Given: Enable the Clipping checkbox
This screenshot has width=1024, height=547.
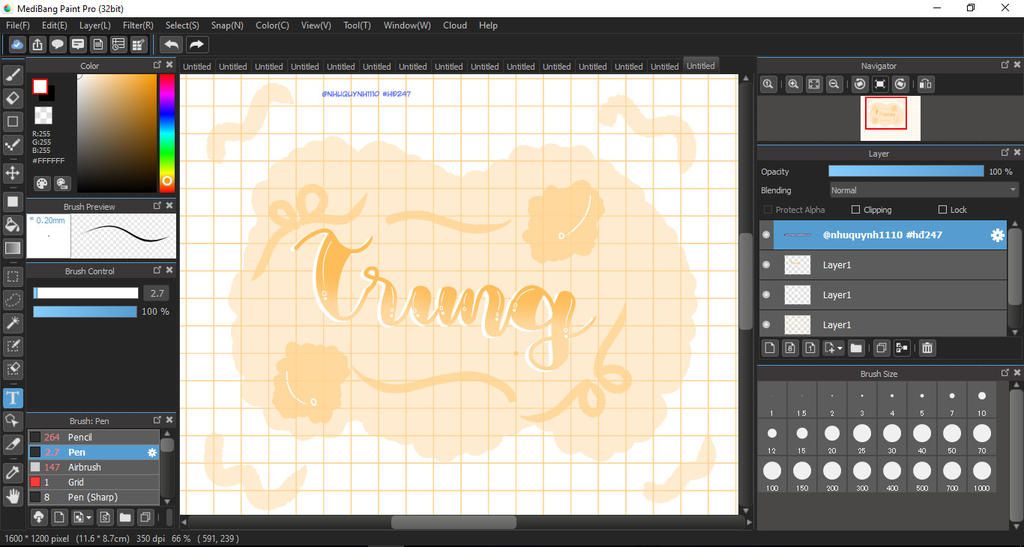Looking at the screenshot, I should click(856, 210).
